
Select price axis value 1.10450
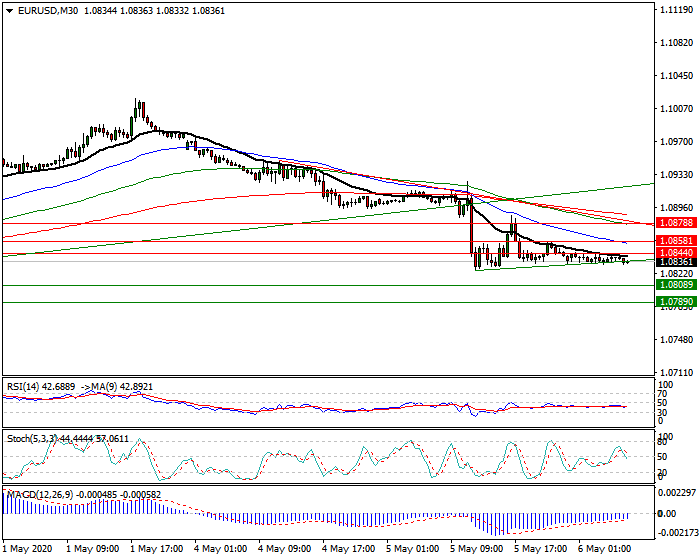pos(677,76)
